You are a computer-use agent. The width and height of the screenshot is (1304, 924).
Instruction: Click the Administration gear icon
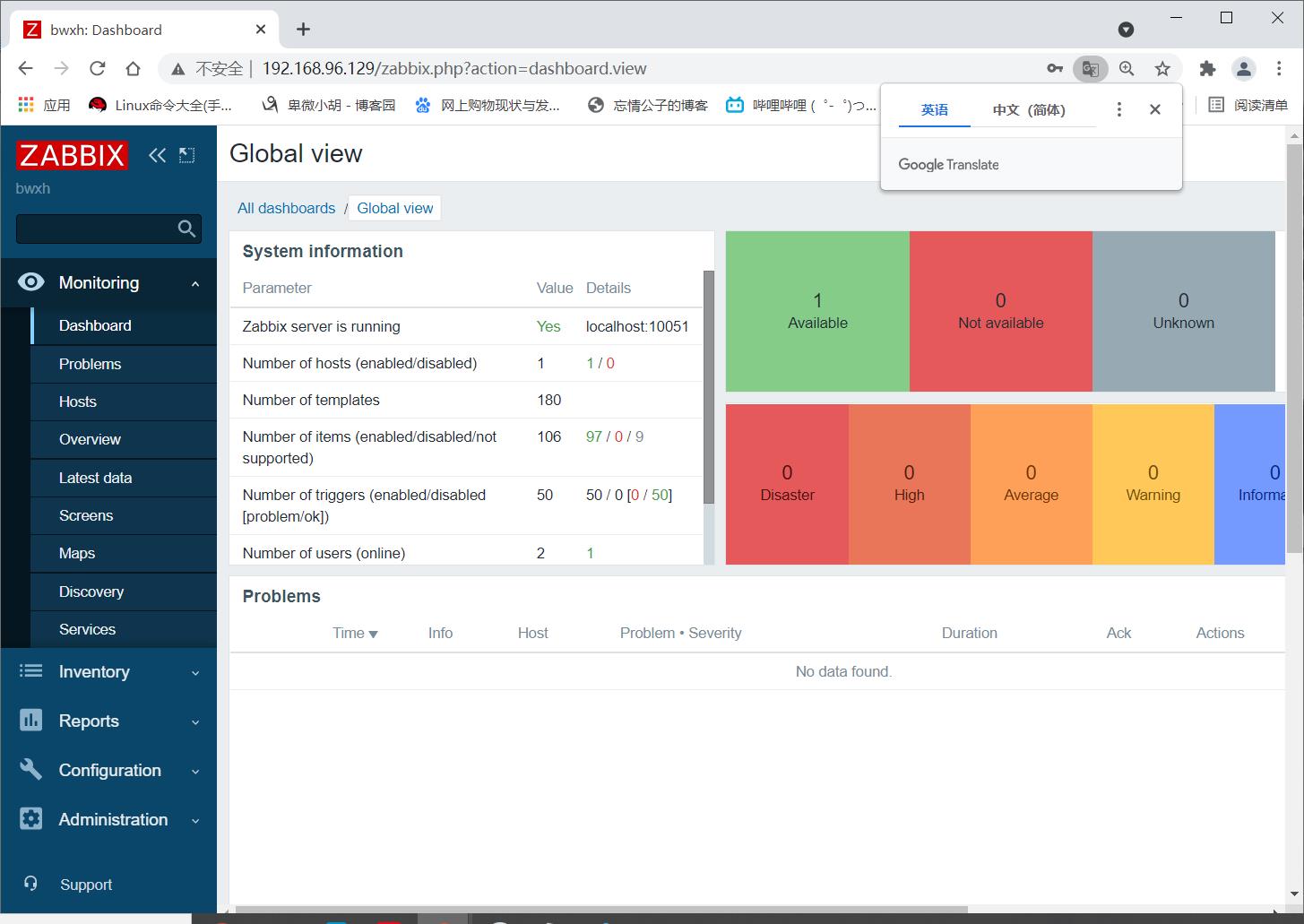click(x=30, y=819)
